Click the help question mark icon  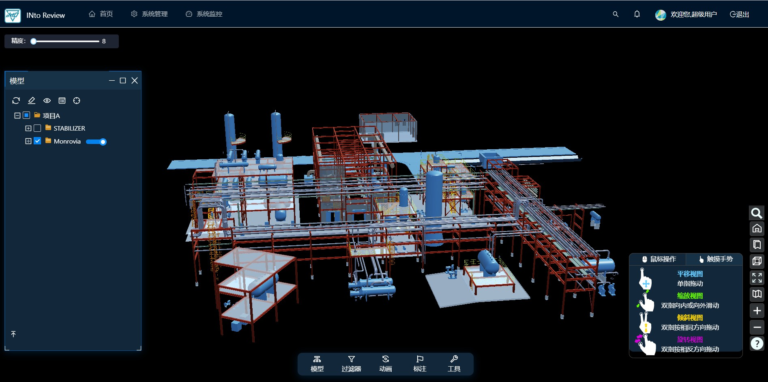coord(757,343)
